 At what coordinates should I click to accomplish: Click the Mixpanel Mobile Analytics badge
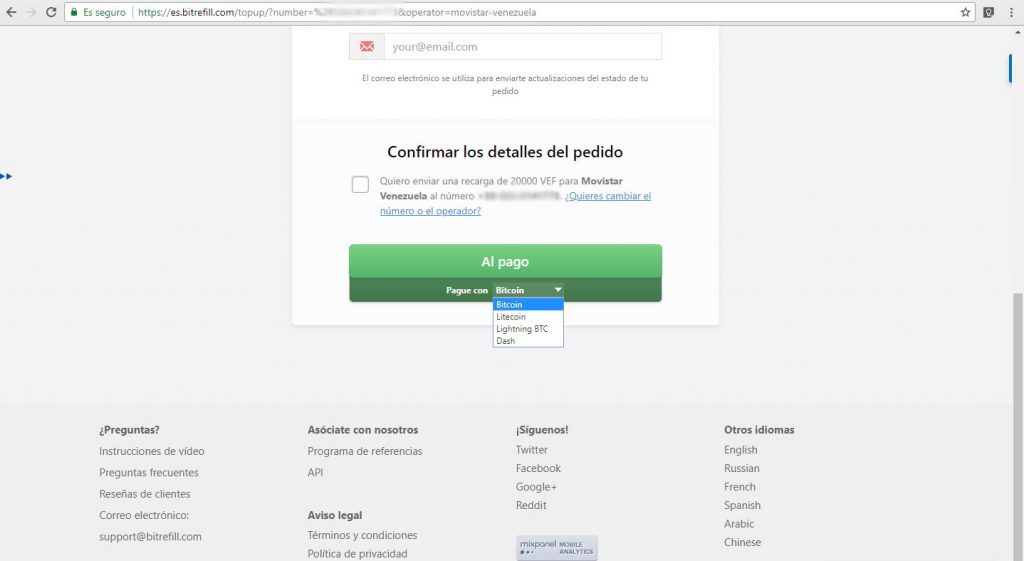[556, 548]
